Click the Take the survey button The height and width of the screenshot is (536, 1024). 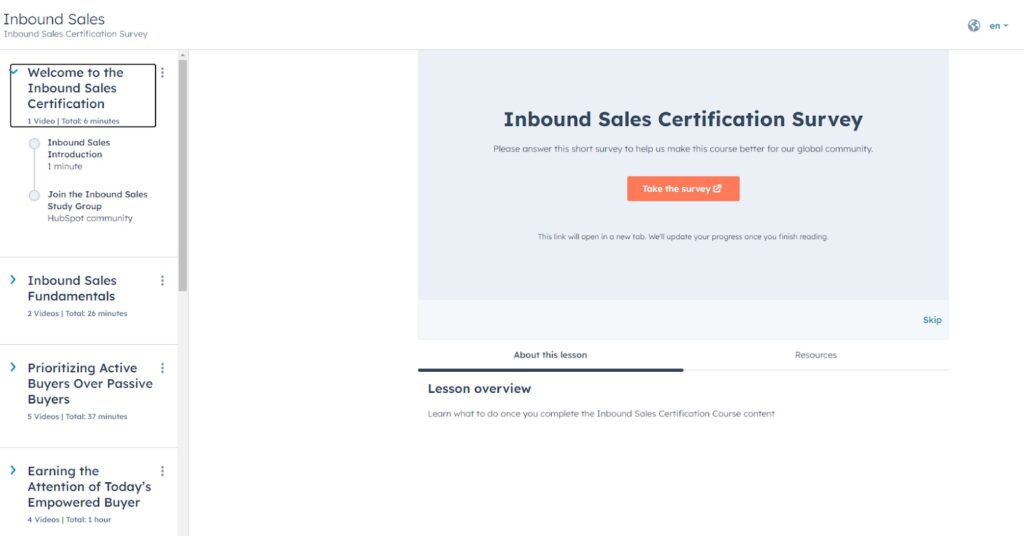[683, 189]
